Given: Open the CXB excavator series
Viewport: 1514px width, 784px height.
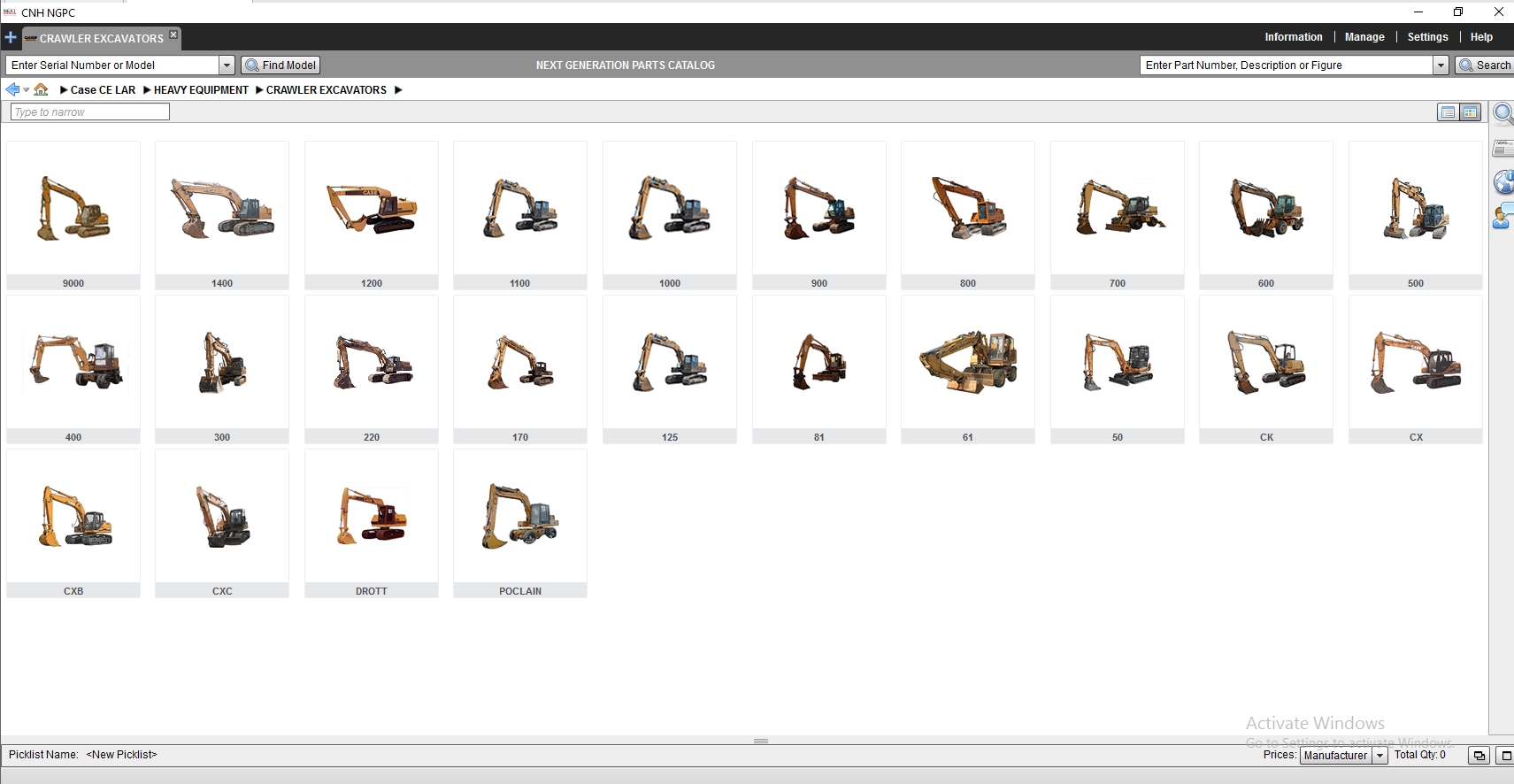Looking at the screenshot, I should click(x=73, y=523).
